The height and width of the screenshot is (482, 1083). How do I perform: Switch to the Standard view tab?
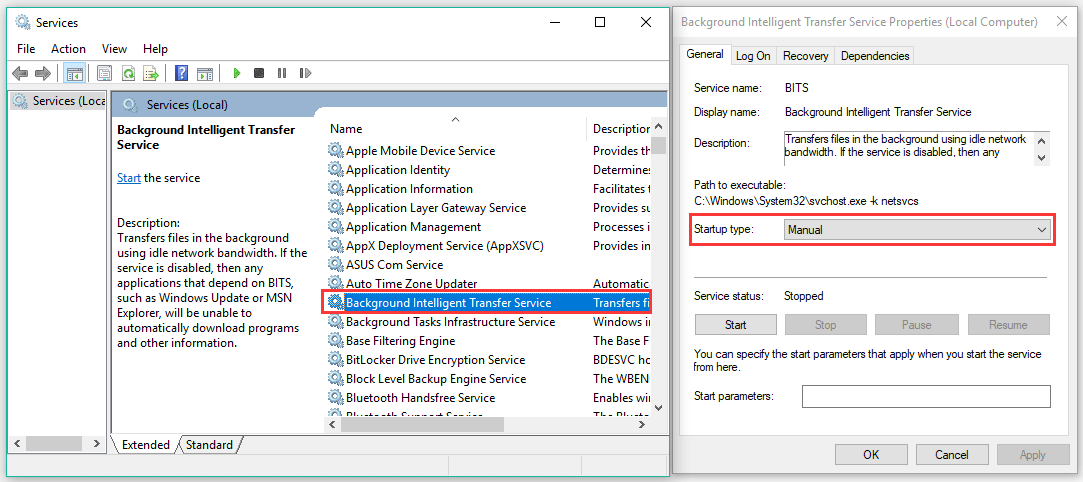tap(209, 445)
